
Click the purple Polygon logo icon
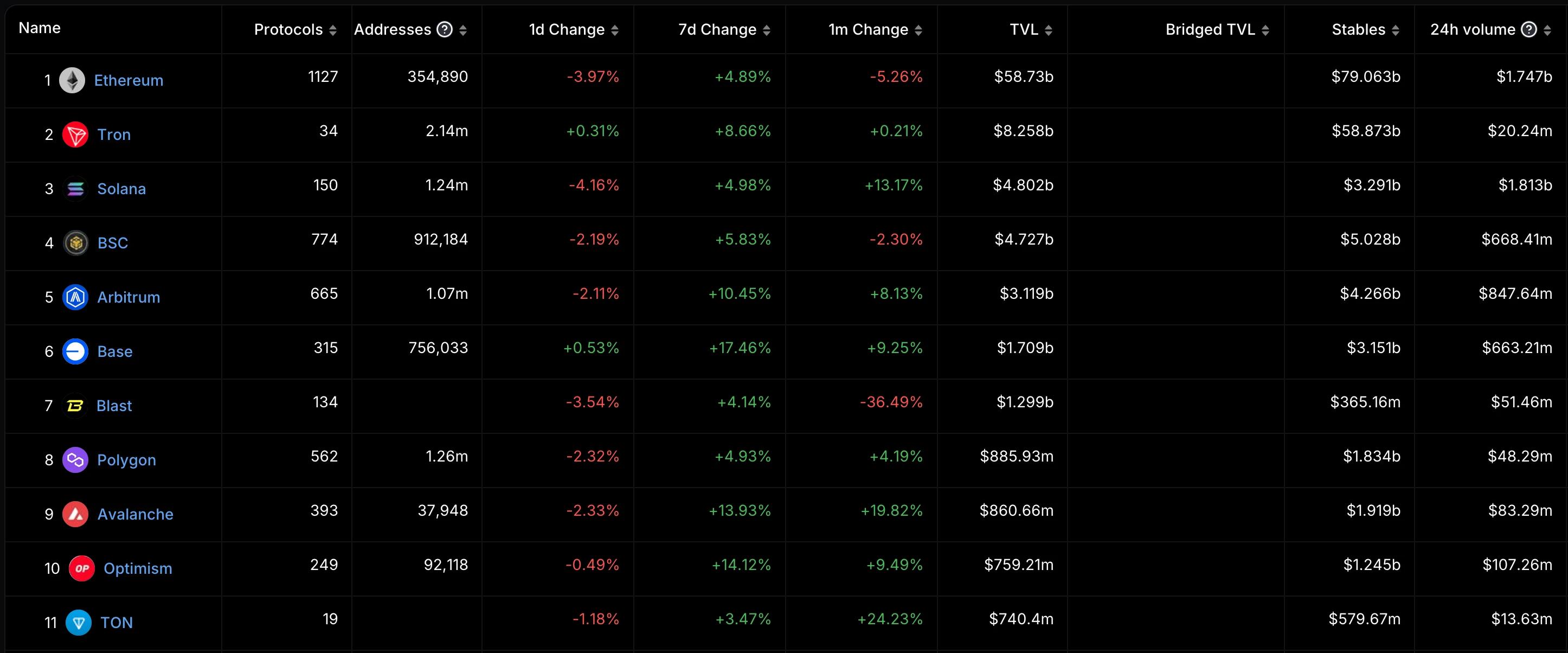coord(75,460)
